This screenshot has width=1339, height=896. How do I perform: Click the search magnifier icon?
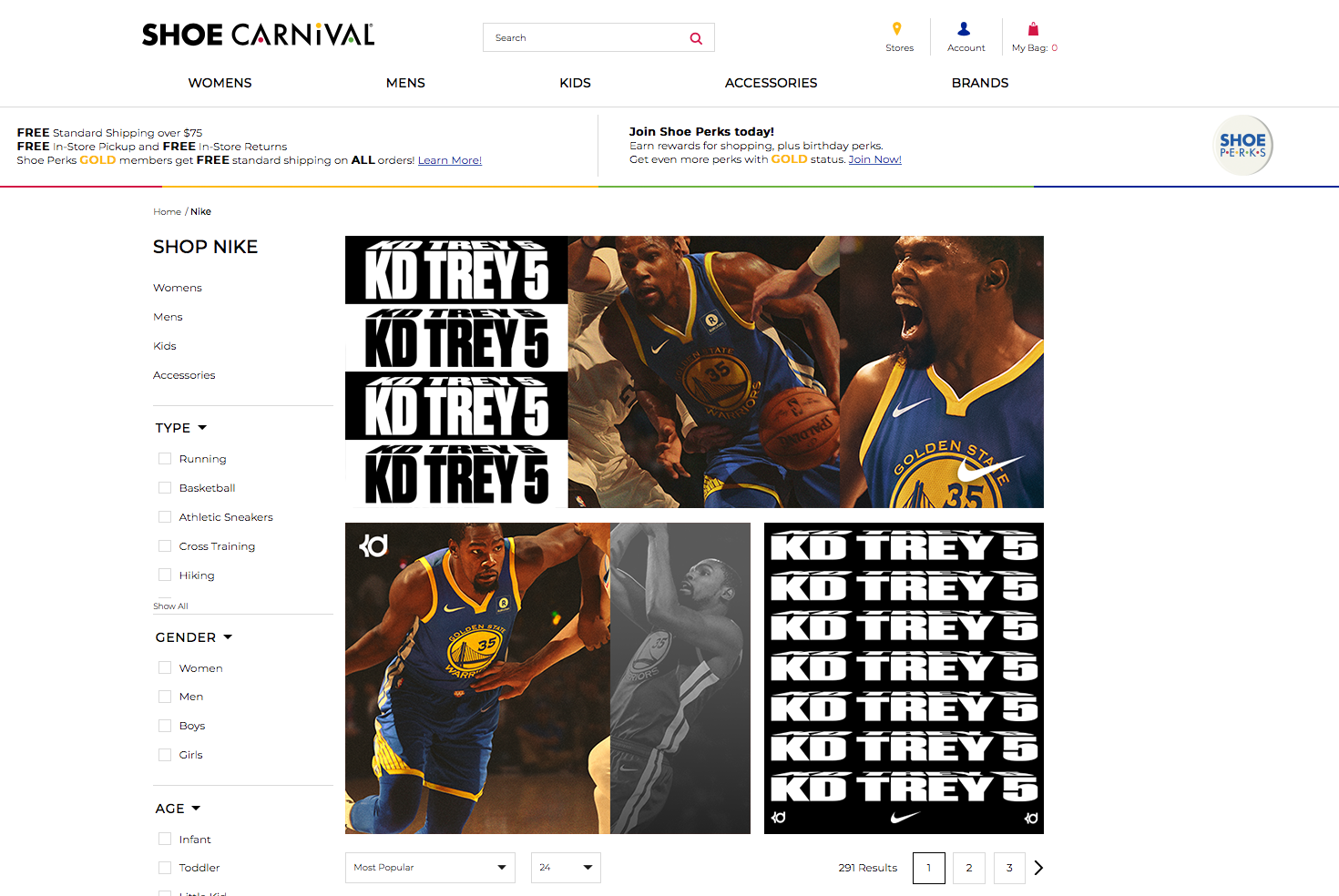tap(696, 38)
